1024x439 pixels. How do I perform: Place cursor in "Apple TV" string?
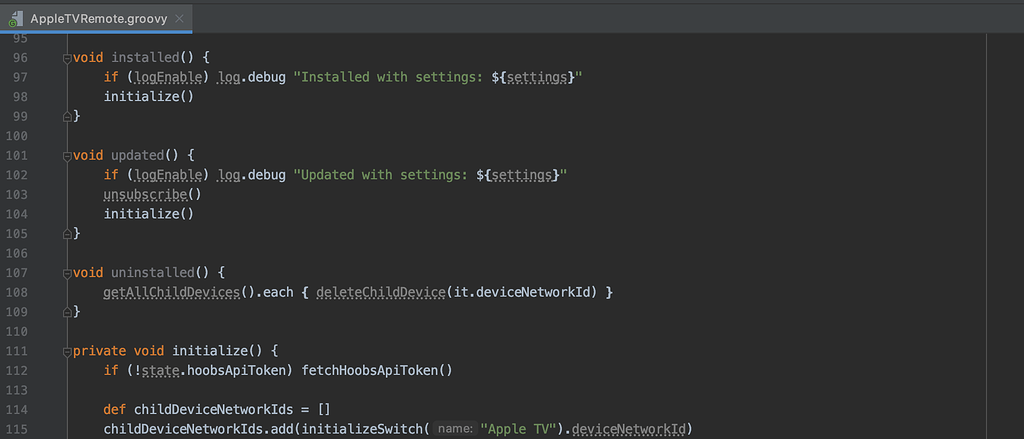[516, 429]
